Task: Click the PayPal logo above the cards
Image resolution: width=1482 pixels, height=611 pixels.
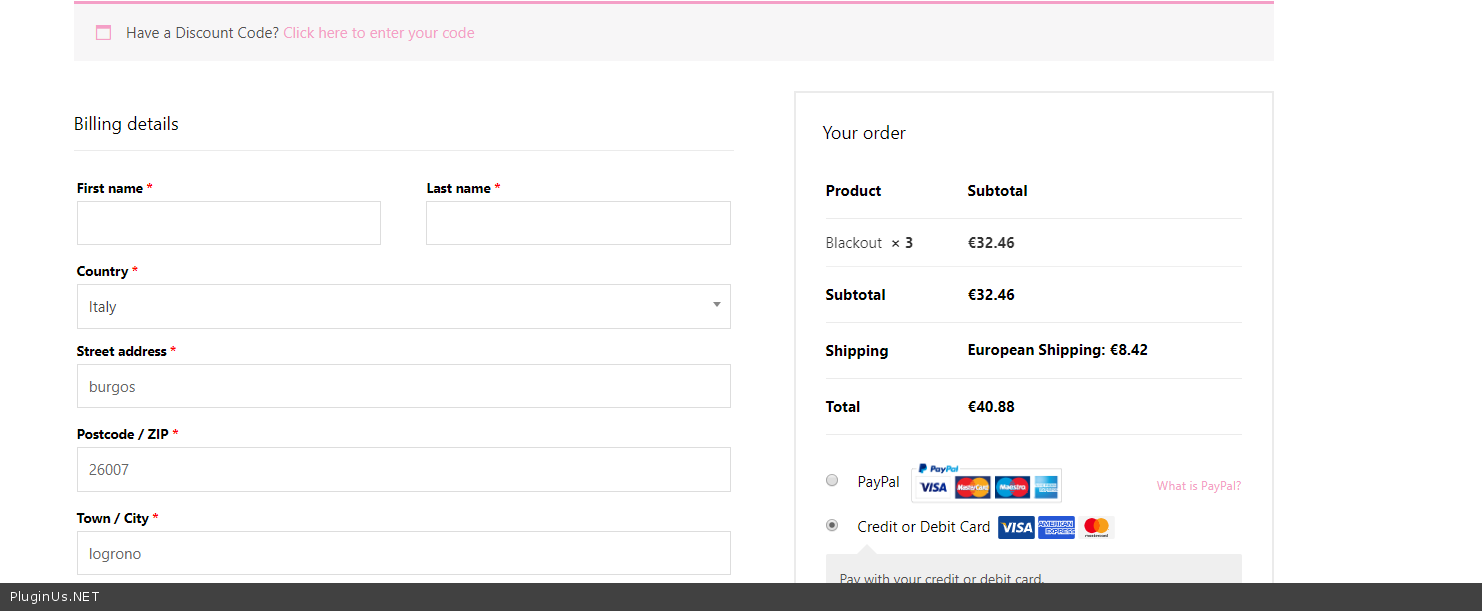Action: click(x=938, y=468)
